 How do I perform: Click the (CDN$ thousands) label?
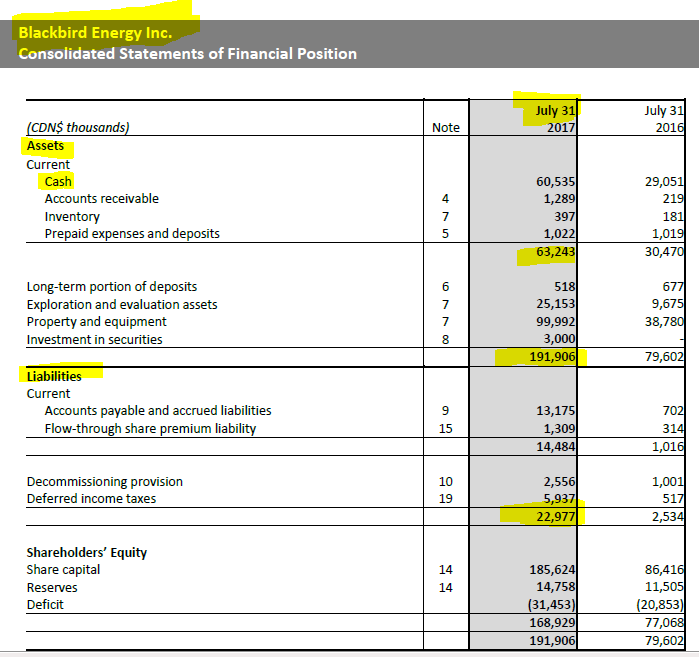[x=78, y=127]
